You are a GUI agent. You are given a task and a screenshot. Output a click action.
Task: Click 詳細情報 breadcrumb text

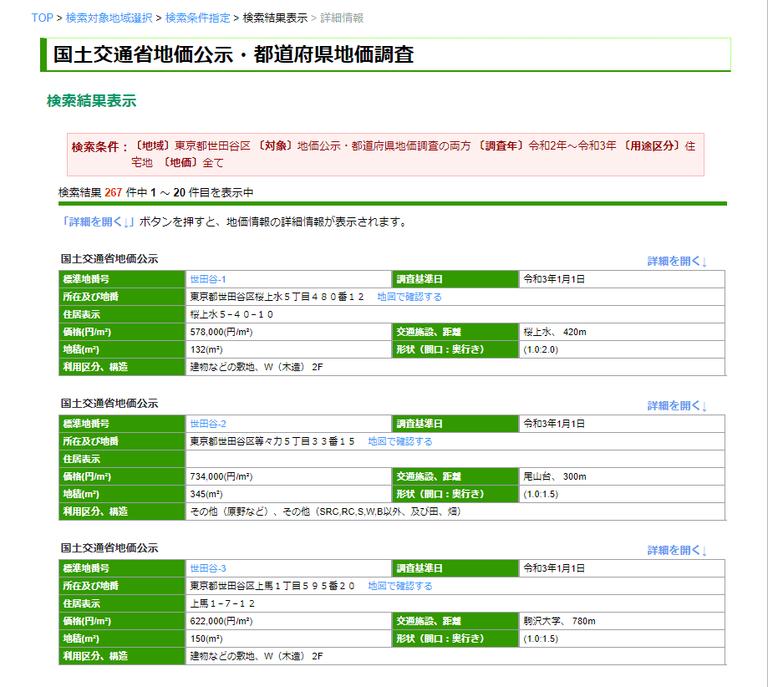pyautogui.click(x=342, y=18)
